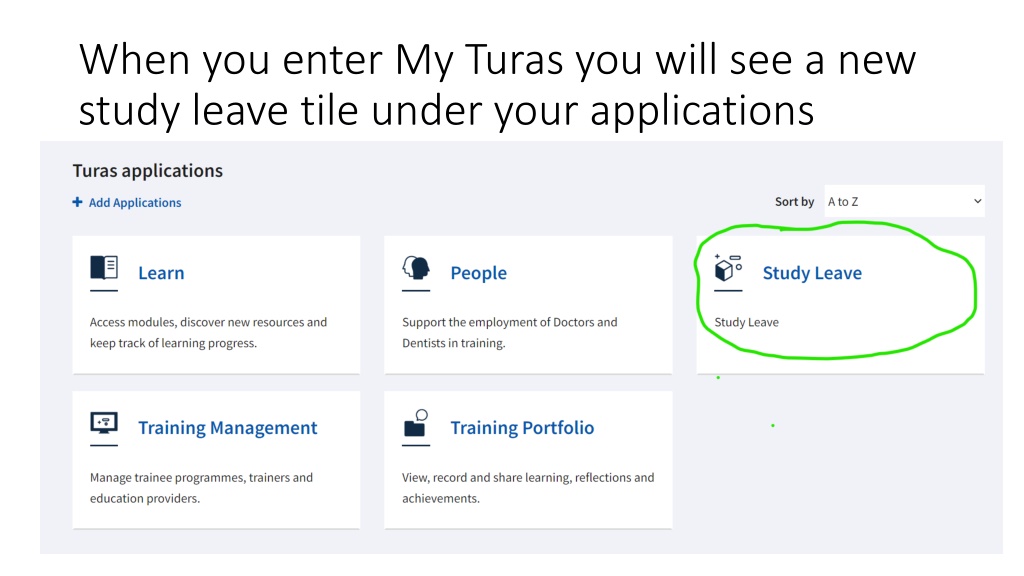Open the Training Management link
Viewport: 1024px width, 576px height.
[x=228, y=428]
